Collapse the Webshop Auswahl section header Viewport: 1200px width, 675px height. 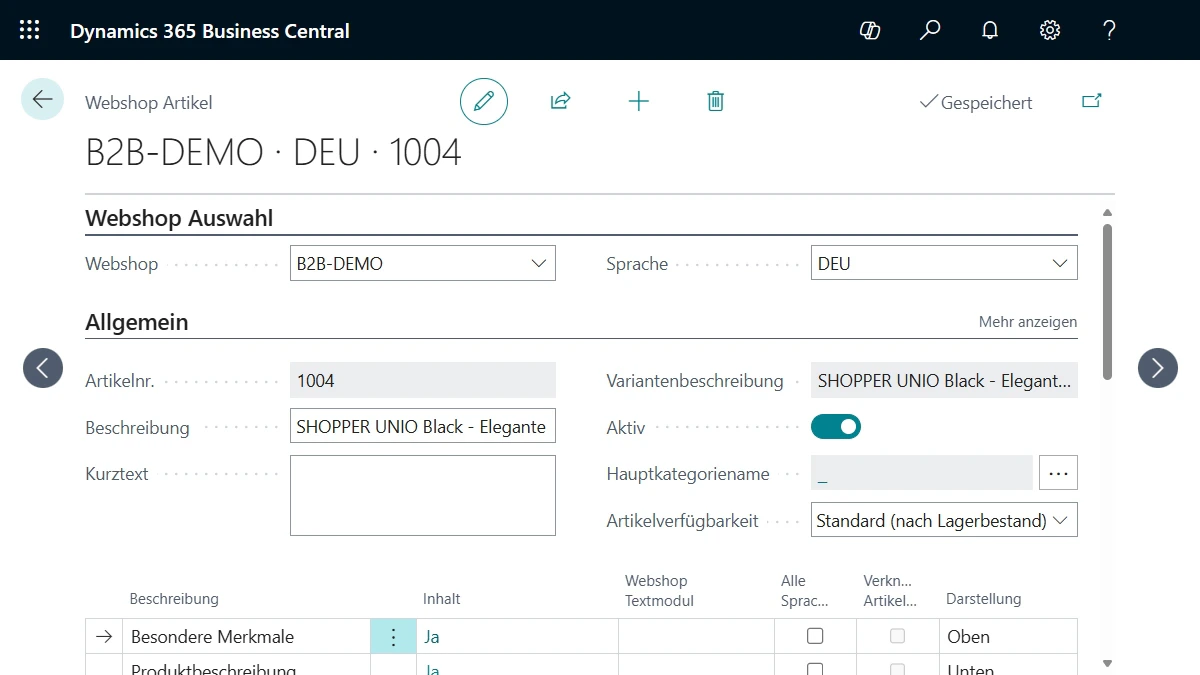179,218
